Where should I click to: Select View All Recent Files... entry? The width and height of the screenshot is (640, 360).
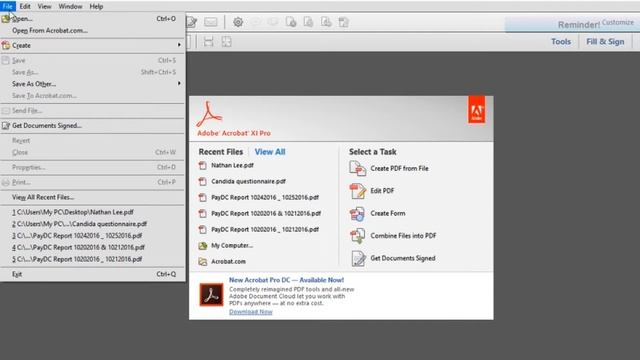[93, 197]
